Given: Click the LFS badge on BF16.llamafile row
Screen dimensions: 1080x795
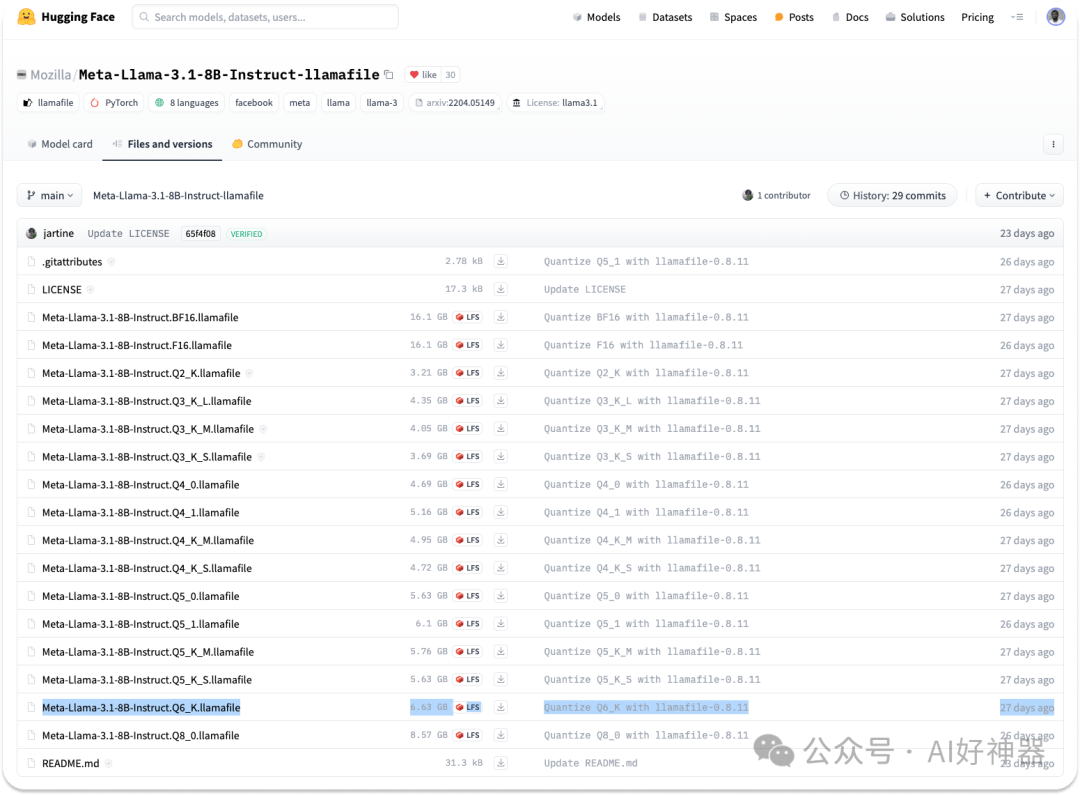Looking at the screenshot, I should (x=468, y=317).
